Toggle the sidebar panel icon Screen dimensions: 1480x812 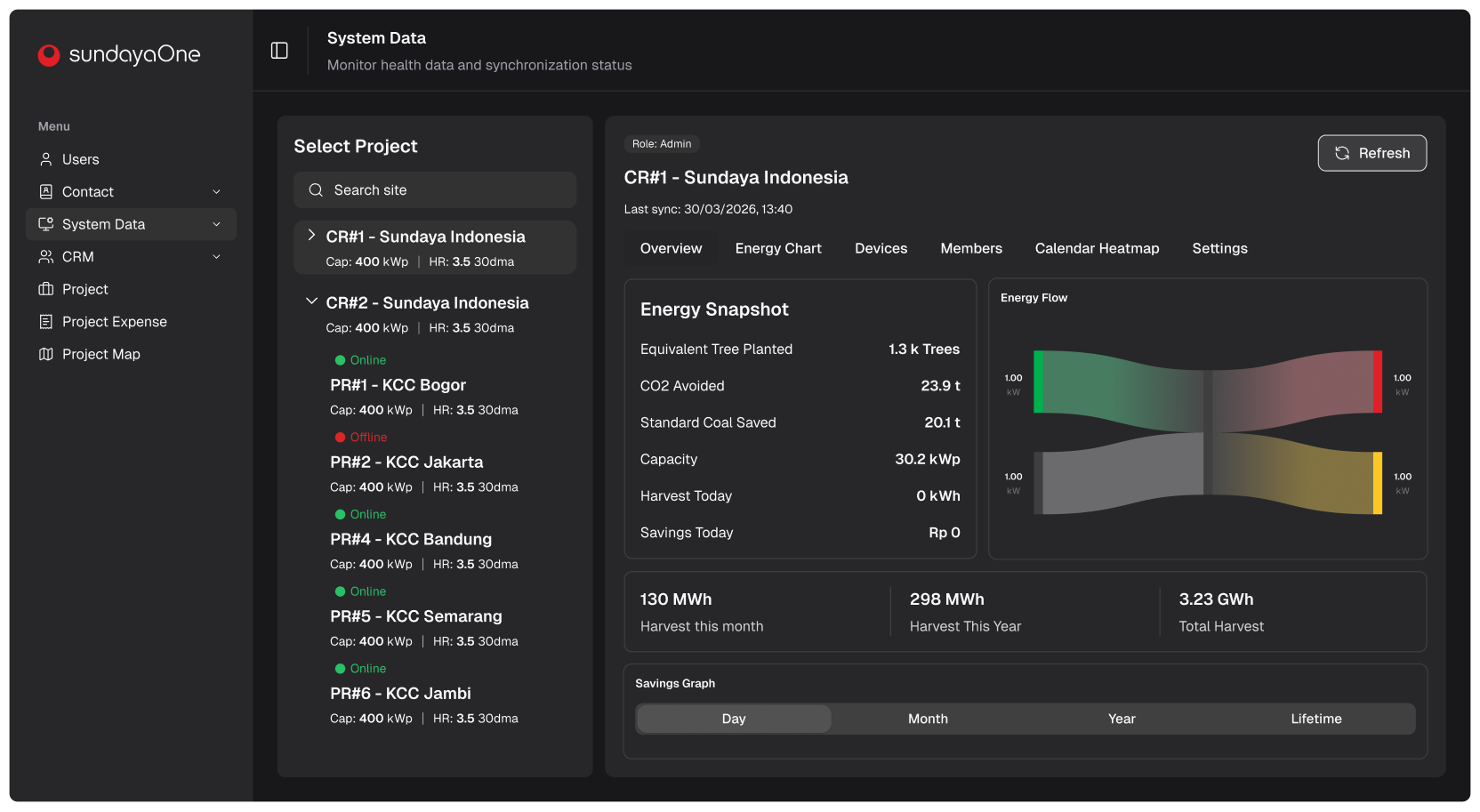[279, 51]
